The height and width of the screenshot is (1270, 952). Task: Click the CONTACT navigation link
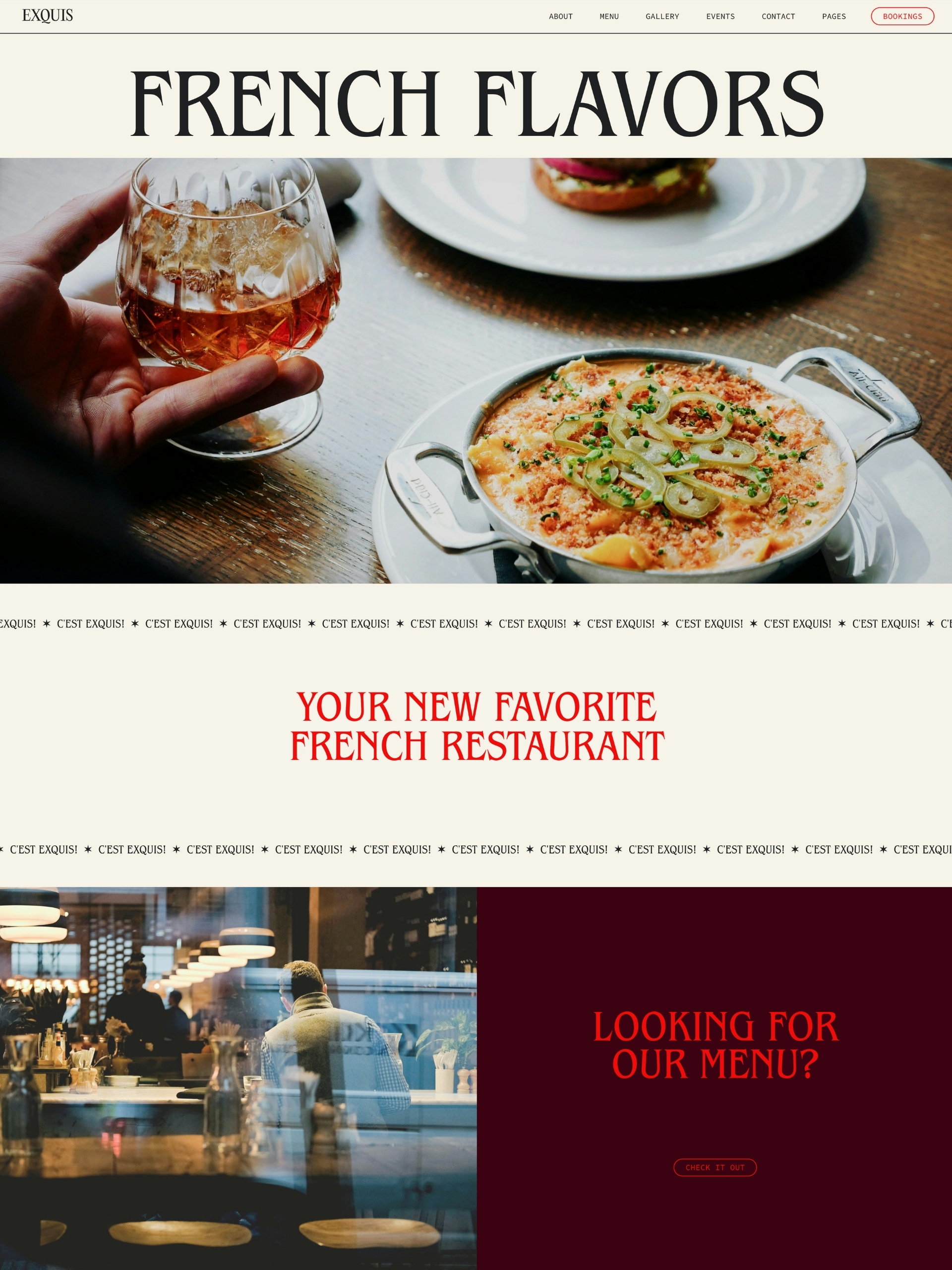(x=779, y=15)
